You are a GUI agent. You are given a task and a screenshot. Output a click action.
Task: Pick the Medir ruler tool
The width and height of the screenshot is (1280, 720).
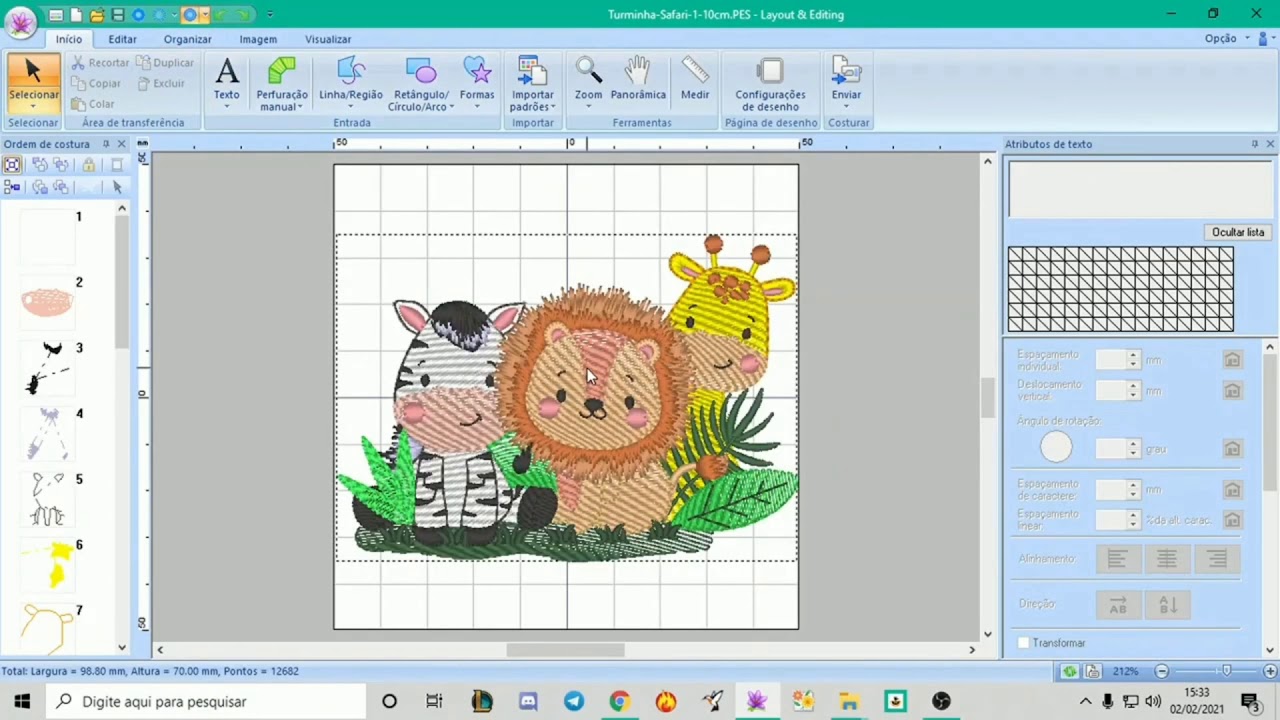click(x=695, y=78)
